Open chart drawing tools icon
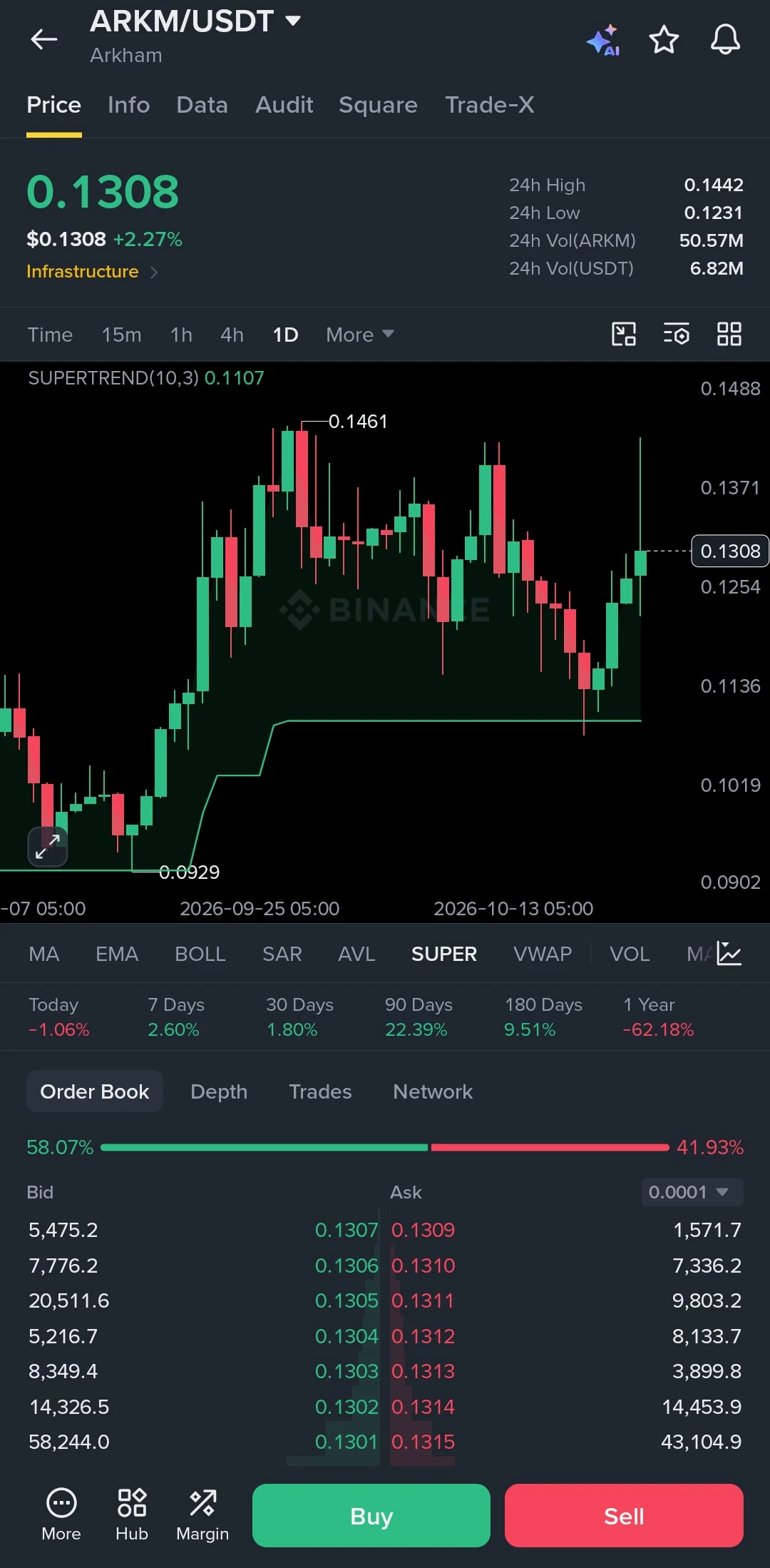This screenshot has width=770, height=1568. [x=624, y=334]
